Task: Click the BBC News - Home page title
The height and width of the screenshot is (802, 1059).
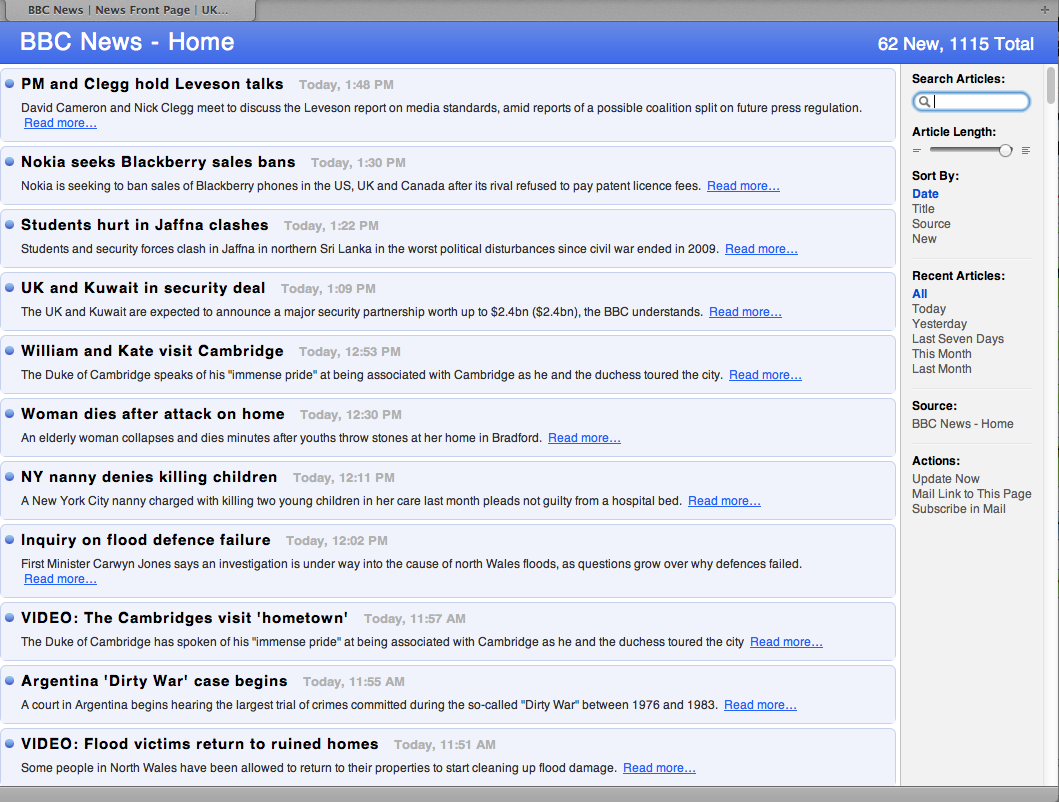Action: coord(127,42)
